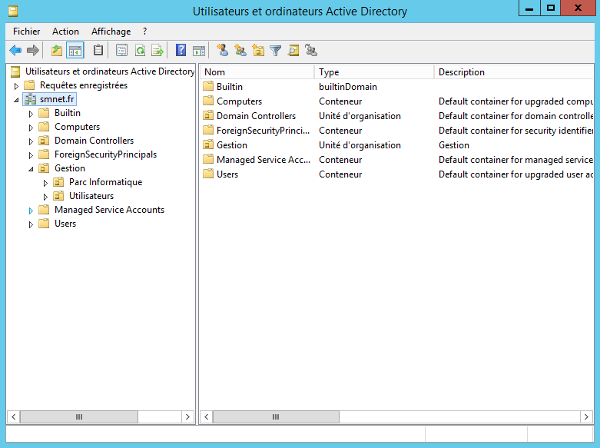Click the builtinDomain type cell
600x448 pixels.
(348, 87)
